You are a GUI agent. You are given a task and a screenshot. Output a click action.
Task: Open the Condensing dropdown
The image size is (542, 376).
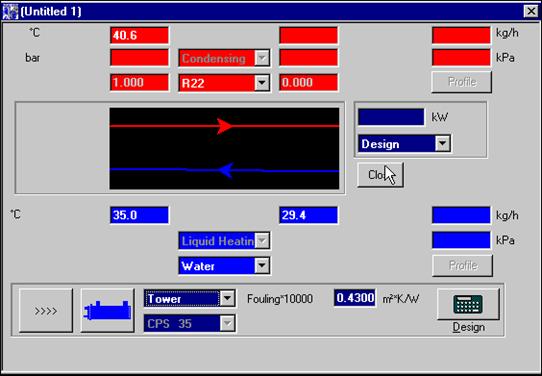click(x=262, y=58)
